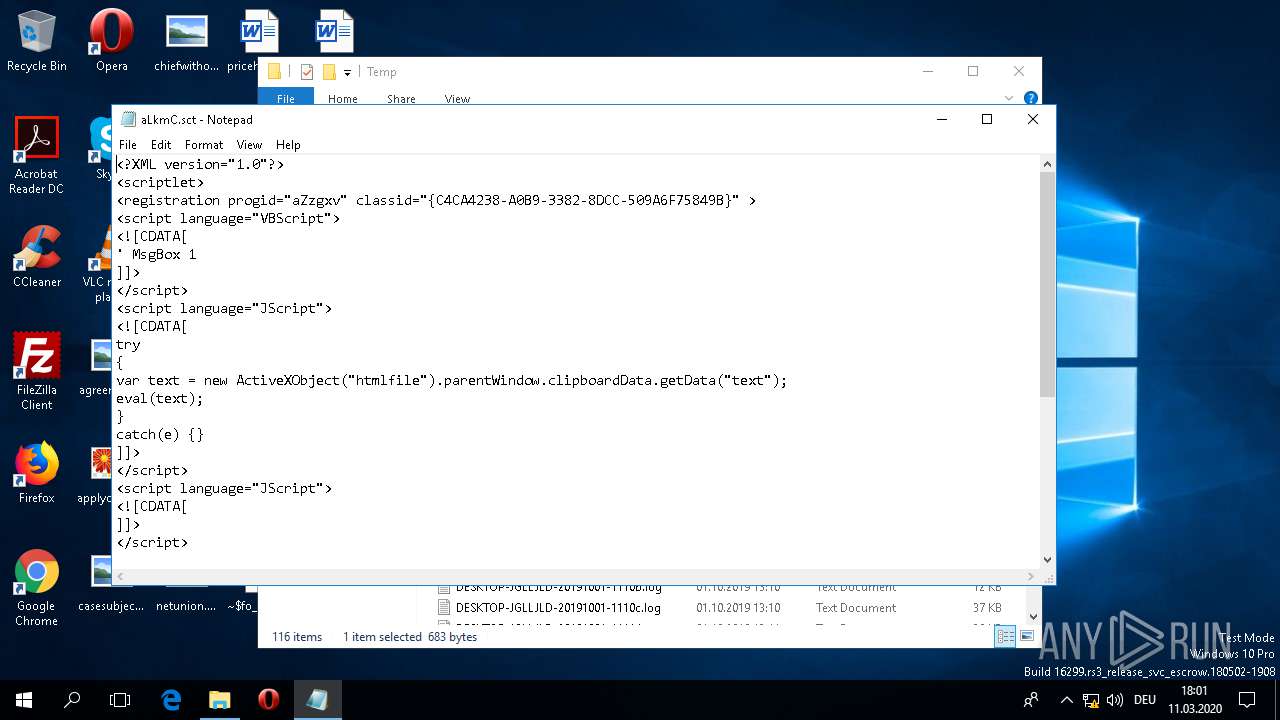The width and height of the screenshot is (1280, 720).
Task: Open the Explorer File tab
Action: [x=286, y=98]
